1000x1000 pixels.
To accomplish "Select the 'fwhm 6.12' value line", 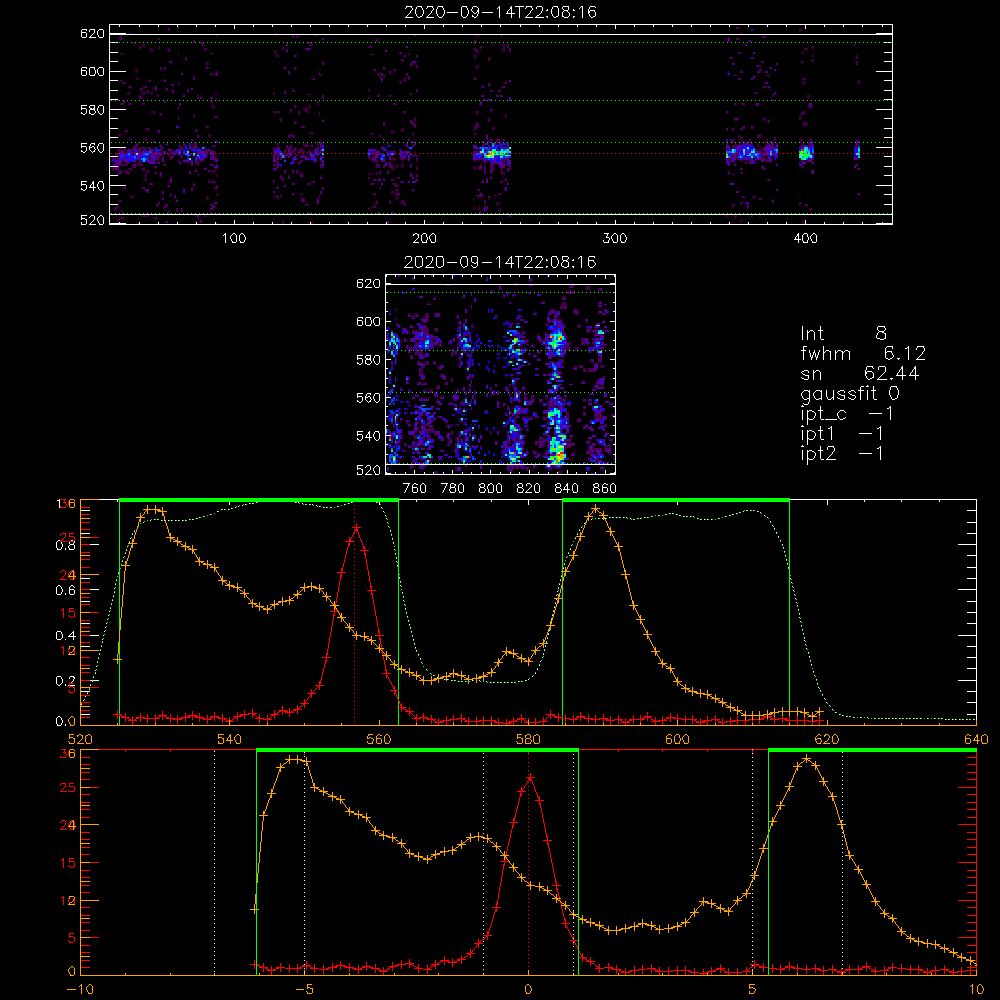I will tap(863, 353).
